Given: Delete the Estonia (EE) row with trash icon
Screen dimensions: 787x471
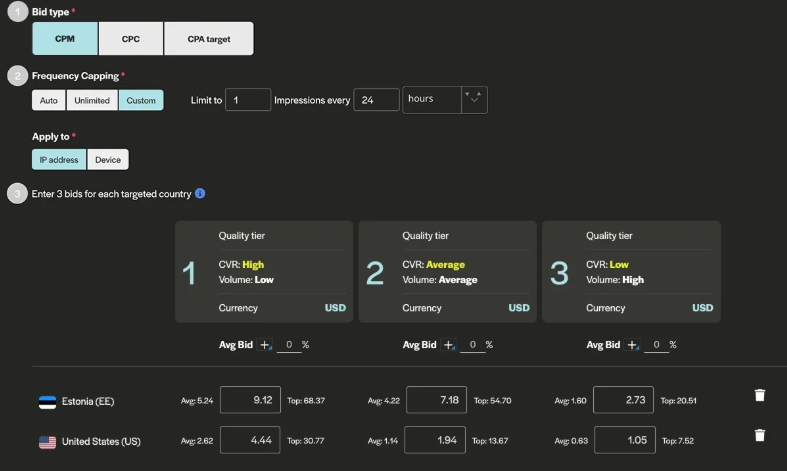Looking at the screenshot, I should pos(759,395).
